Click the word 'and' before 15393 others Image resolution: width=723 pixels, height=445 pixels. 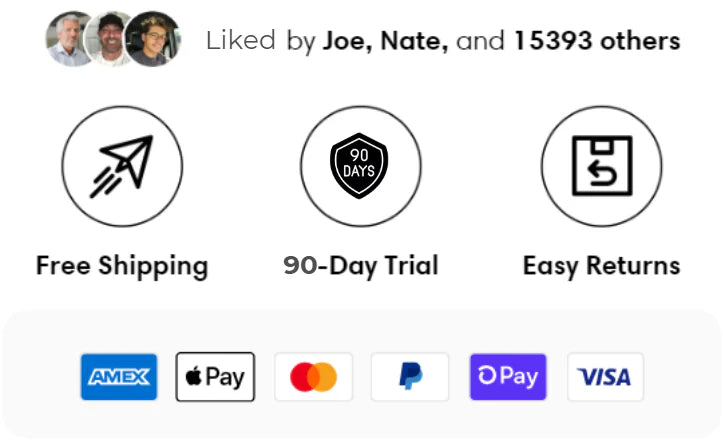point(480,41)
